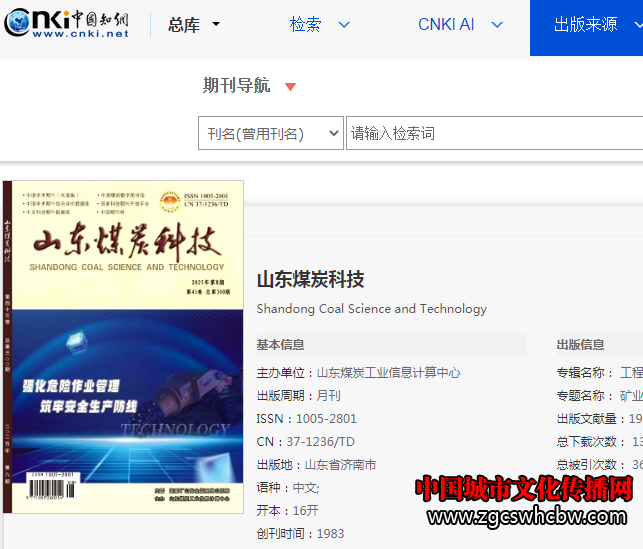Open the CNKI AI menu
Screen dimensions: 643x549
pos(446,25)
